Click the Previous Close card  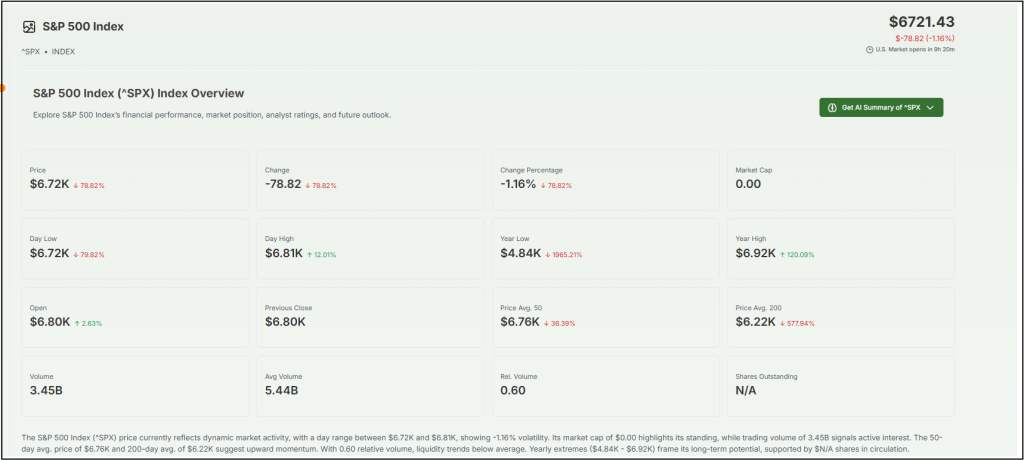pyautogui.click(x=369, y=317)
